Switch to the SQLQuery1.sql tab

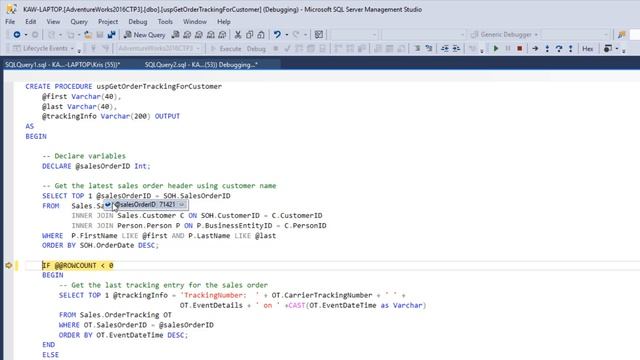[62, 64]
